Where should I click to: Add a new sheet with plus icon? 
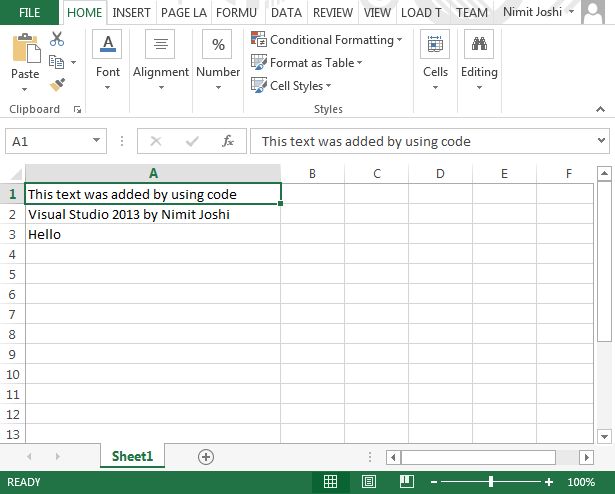tap(206, 457)
